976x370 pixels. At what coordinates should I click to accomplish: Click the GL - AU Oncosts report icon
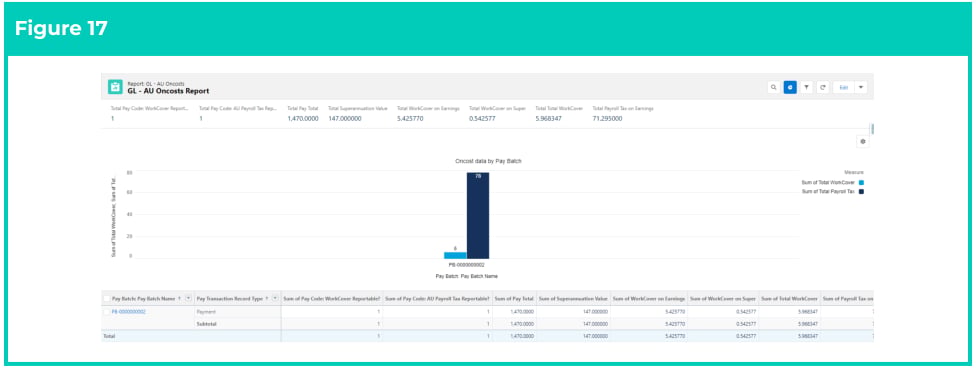(x=115, y=87)
